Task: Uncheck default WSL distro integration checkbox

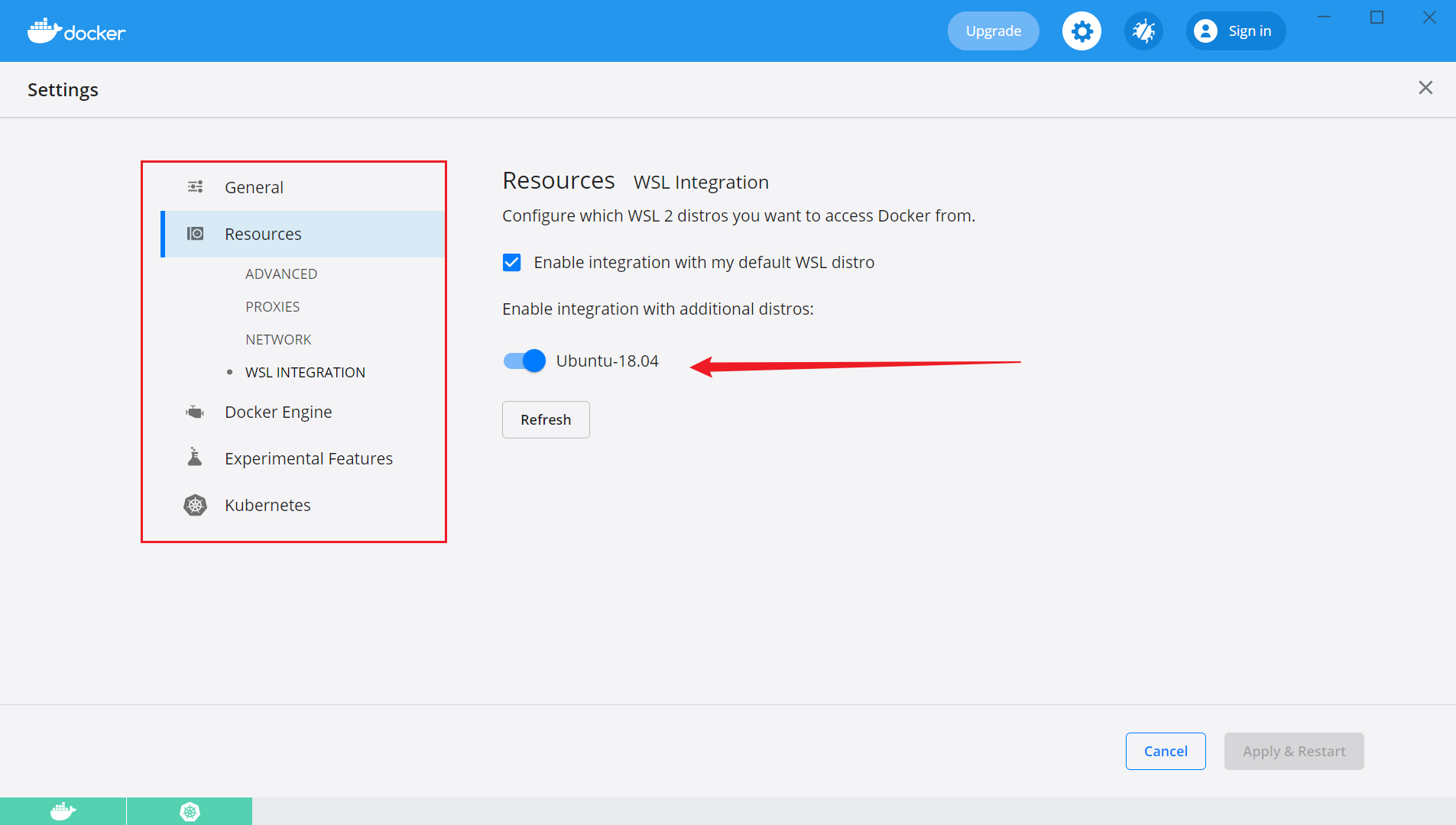Action: [512, 263]
